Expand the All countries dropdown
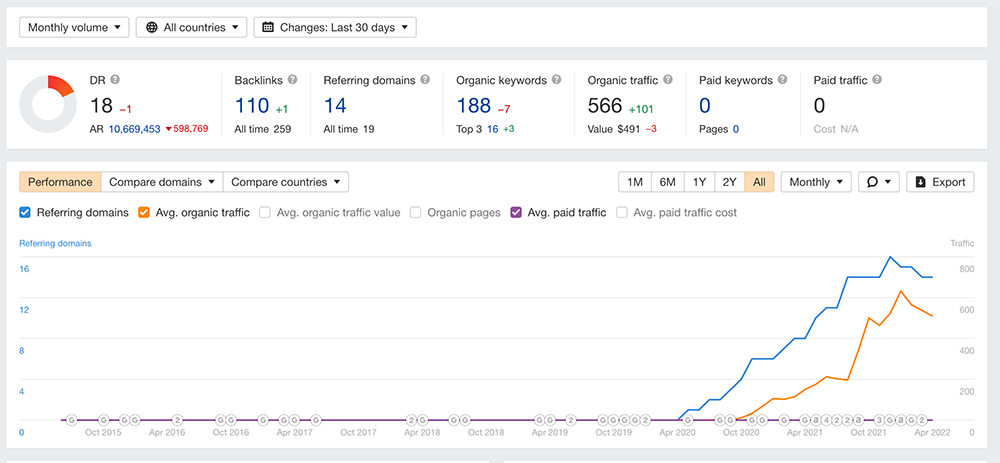 (x=191, y=27)
